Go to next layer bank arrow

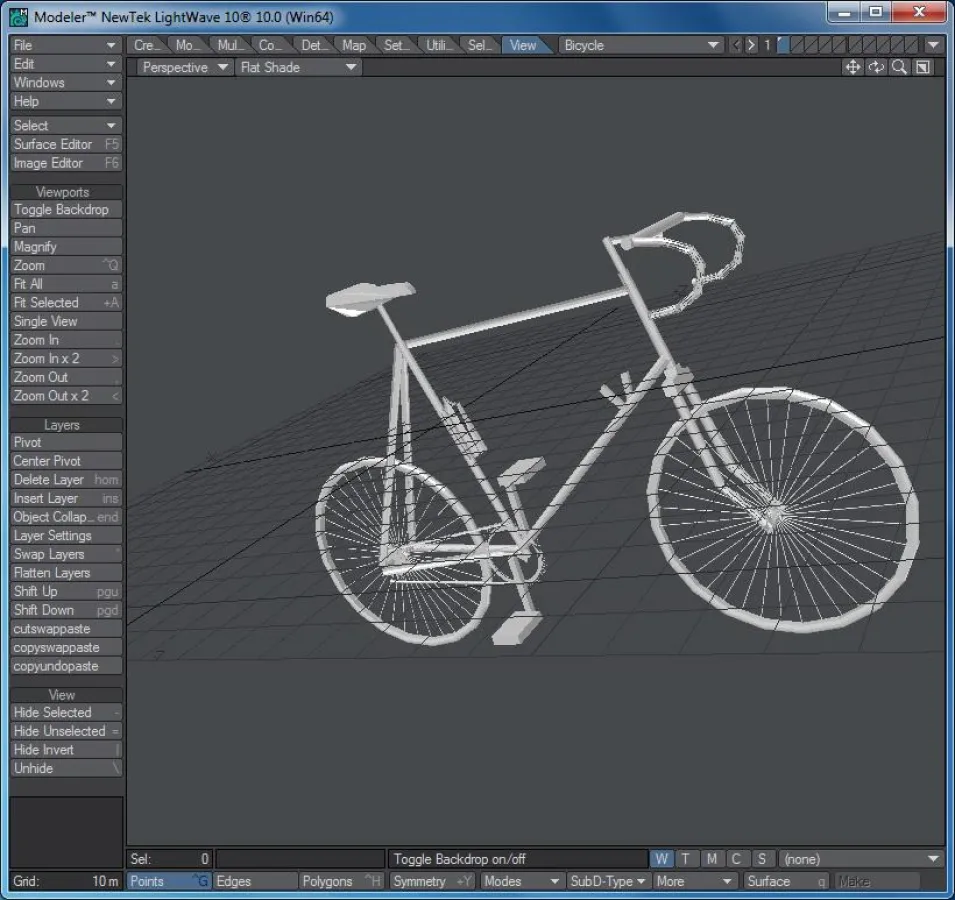752,45
